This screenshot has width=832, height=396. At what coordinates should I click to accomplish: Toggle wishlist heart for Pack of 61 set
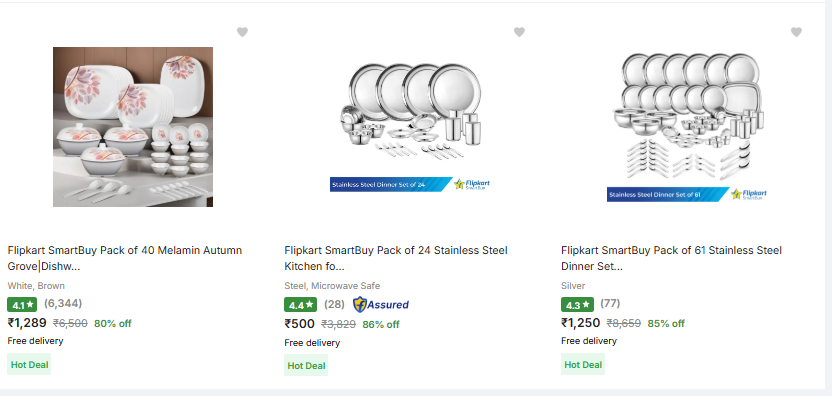pyautogui.click(x=796, y=32)
